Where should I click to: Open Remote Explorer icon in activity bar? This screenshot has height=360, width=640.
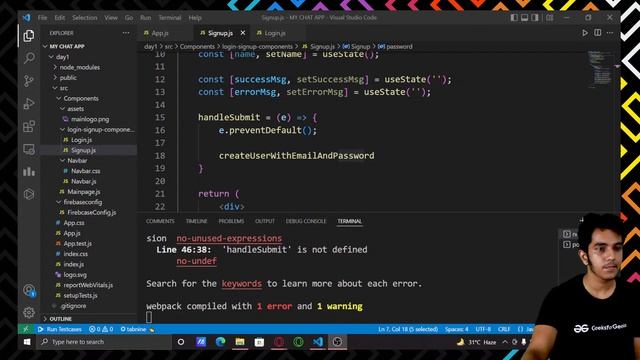pyautogui.click(x=29, y=149)
